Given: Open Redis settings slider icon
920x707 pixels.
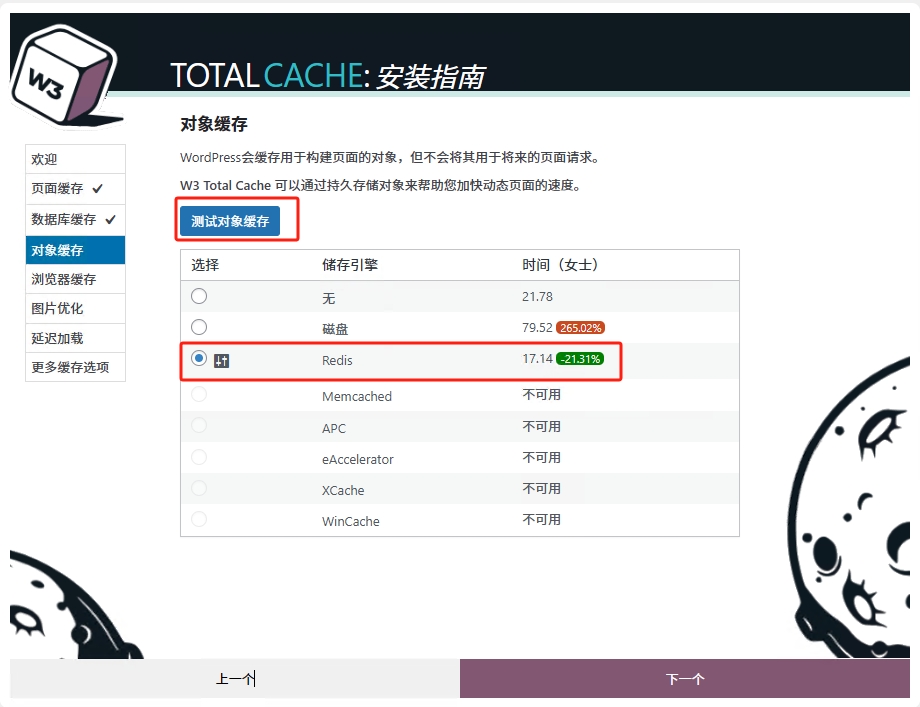Looking at the screenshot, I should [221, 361].
